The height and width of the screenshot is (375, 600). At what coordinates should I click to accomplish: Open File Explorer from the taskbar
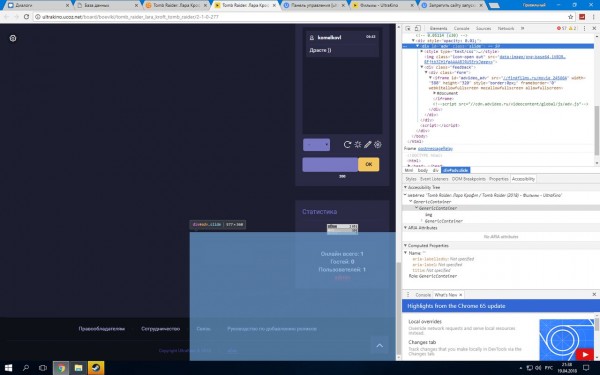[x=78, y=368]
